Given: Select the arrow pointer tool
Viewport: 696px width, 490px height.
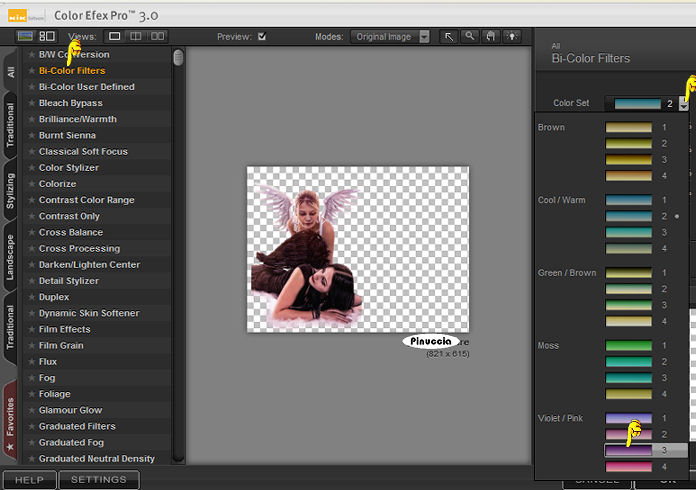Looking at the screenshot, I should (x=449, y=37).
